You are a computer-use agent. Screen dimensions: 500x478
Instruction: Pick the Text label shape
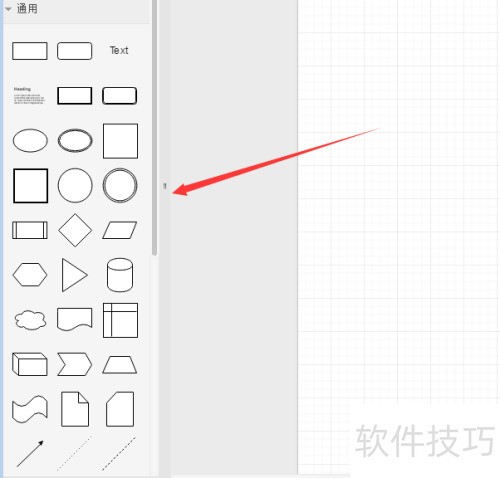[119, 50]
